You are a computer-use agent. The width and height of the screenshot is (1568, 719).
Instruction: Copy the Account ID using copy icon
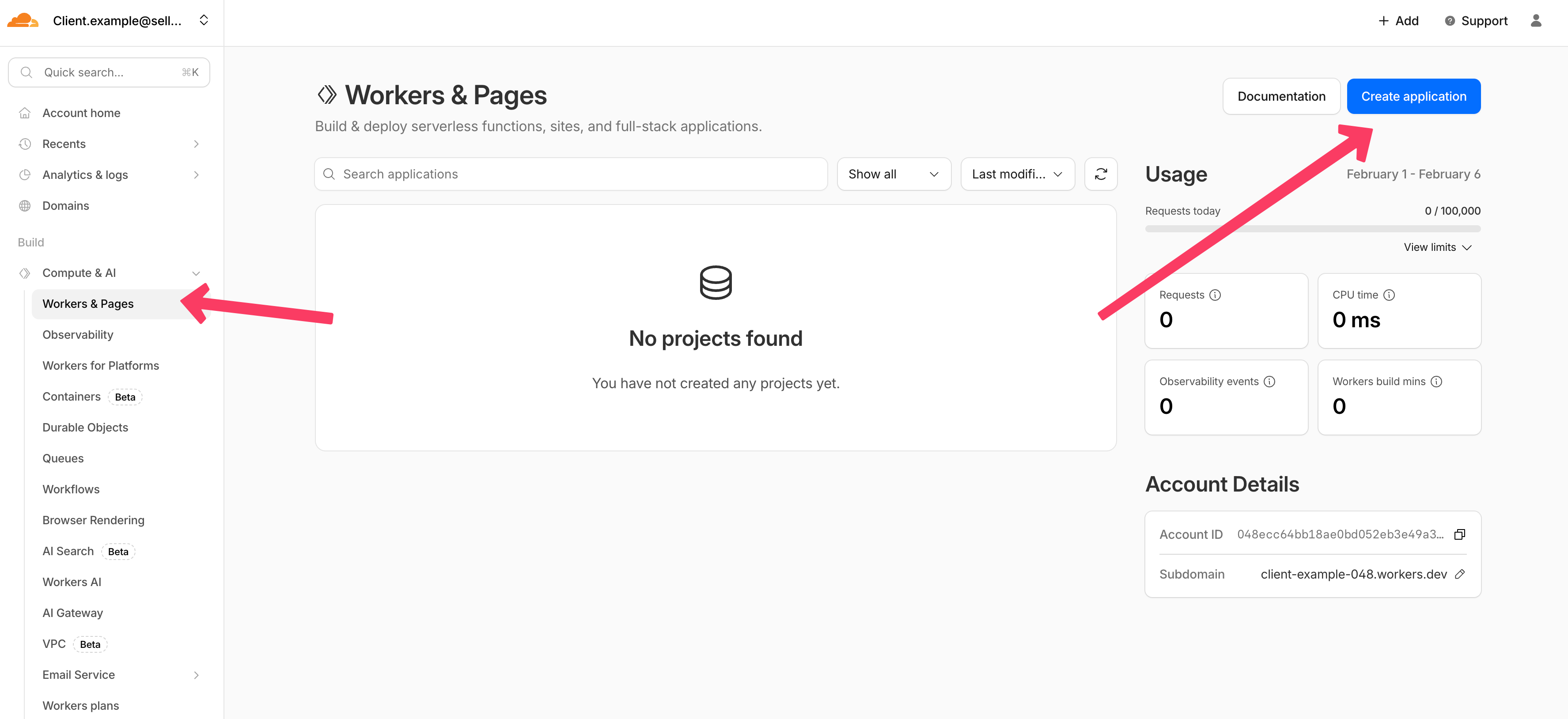(x=1459, y=534)
